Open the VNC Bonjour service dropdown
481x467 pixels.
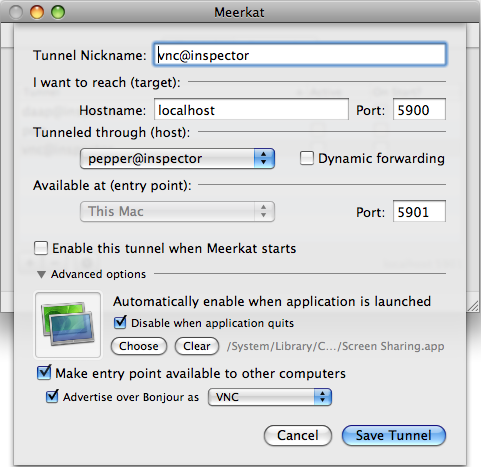(x=270, y=397)
